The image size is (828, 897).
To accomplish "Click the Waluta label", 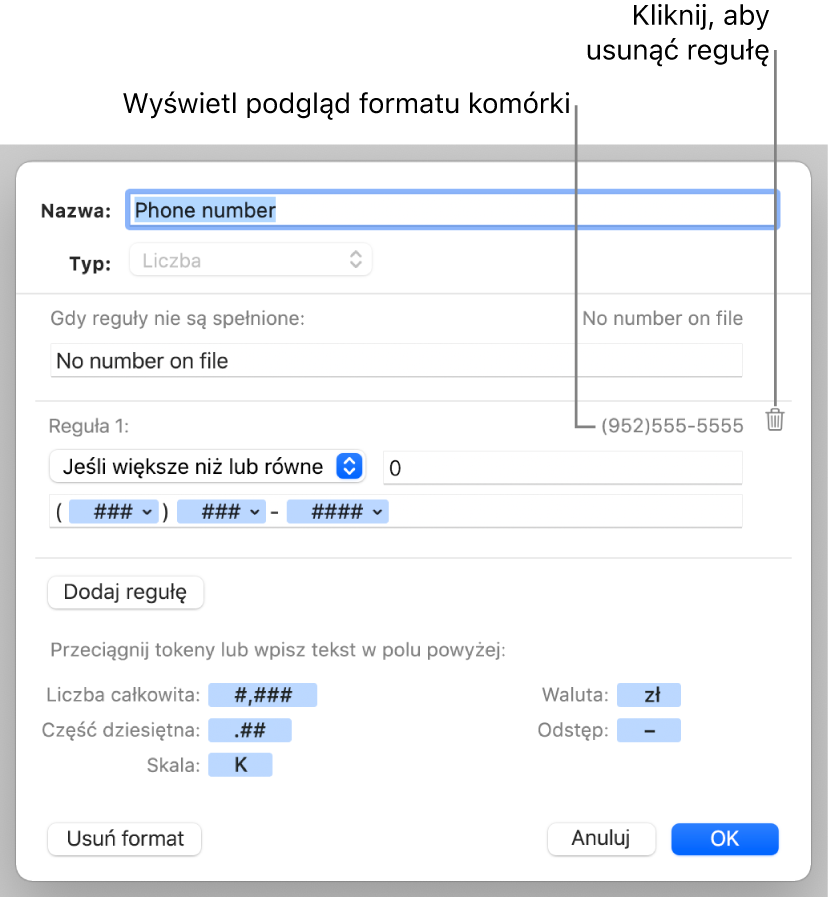I will tap(575, 695).
